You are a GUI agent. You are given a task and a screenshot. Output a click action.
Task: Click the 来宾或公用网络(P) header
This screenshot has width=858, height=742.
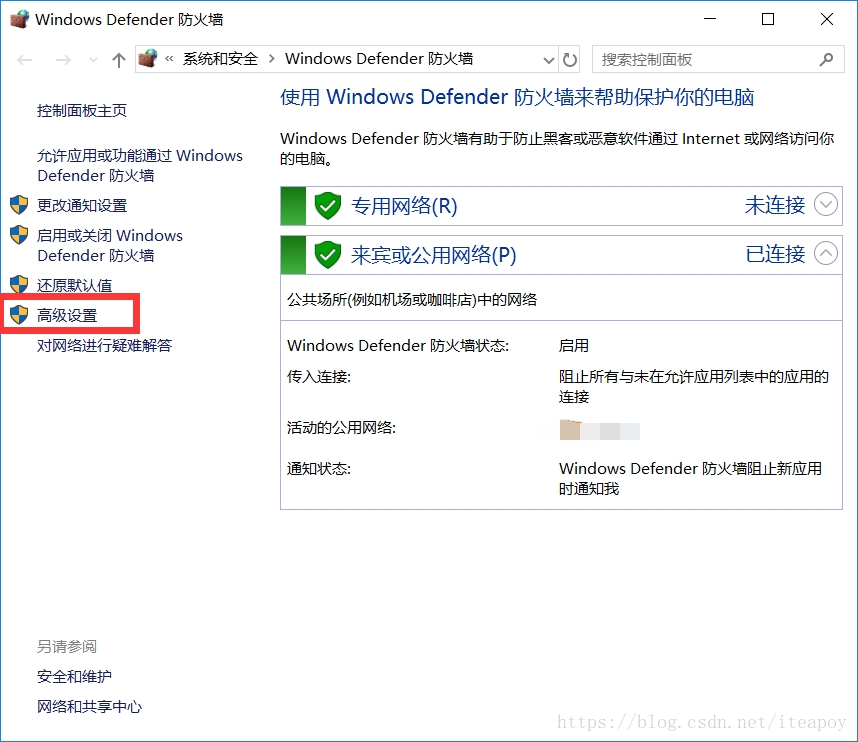[433, 255]
